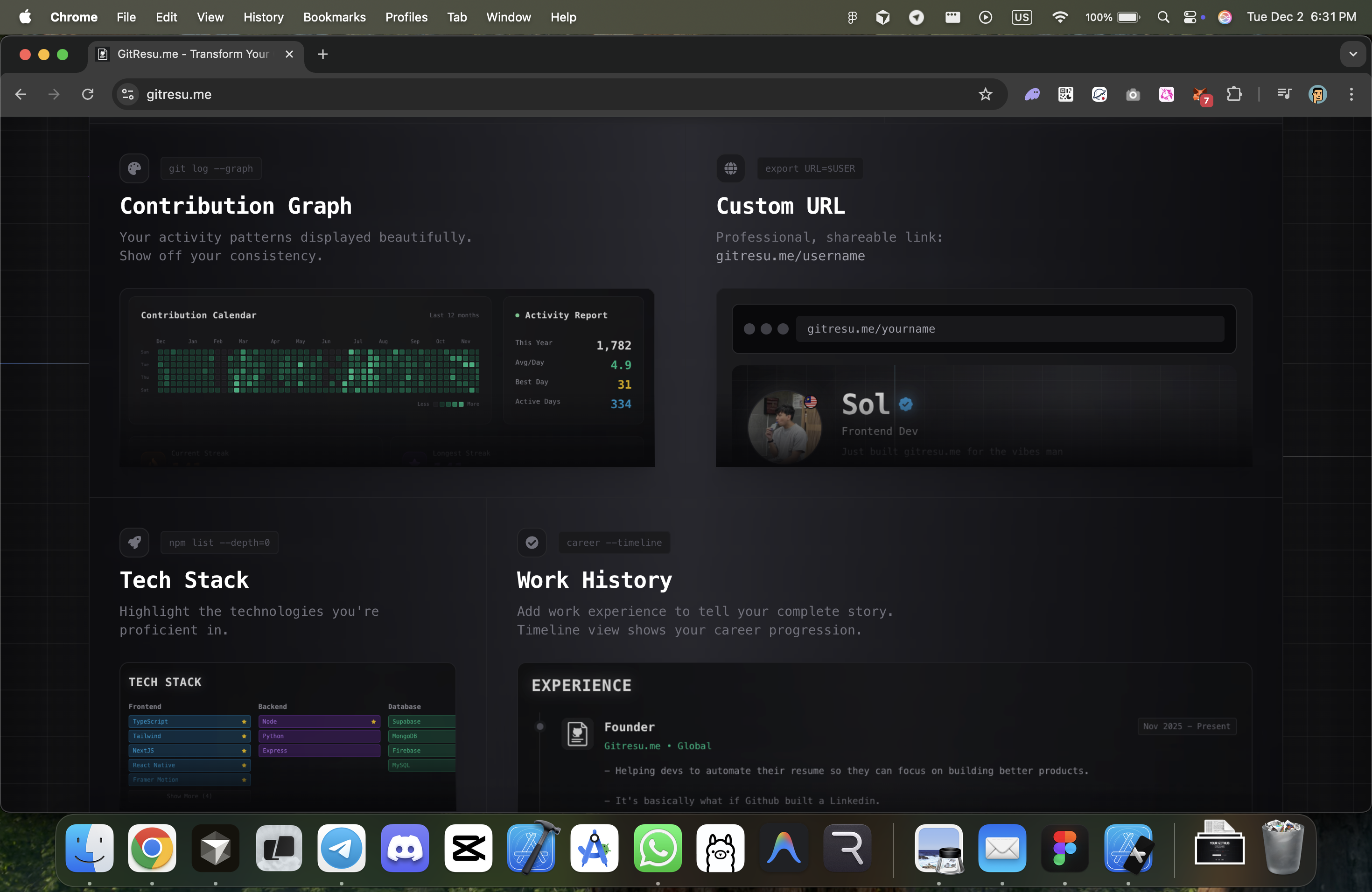The image size is (1372, 892).
Task: Click the Chrome profile avatar icon
Action: (x=1318, y=95)
